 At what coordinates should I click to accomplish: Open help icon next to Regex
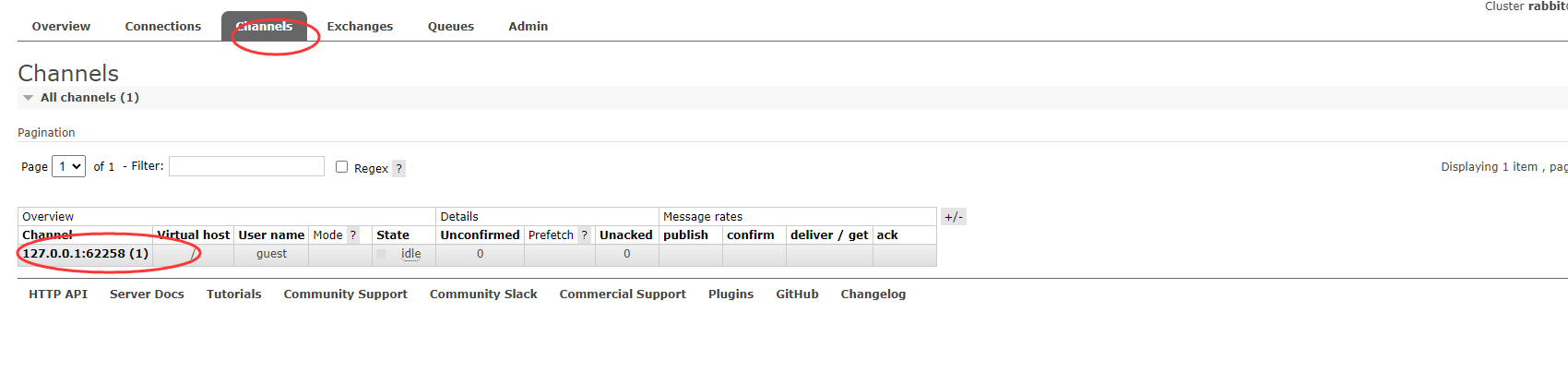tap(398, 168)
